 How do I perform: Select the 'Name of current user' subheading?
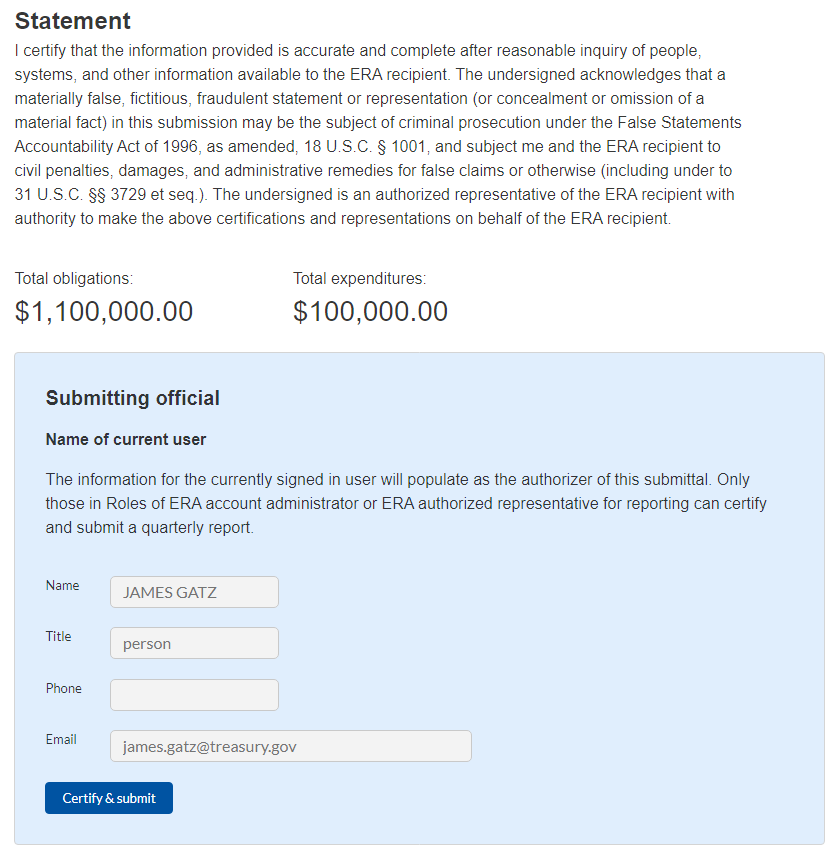pos(126,440)
